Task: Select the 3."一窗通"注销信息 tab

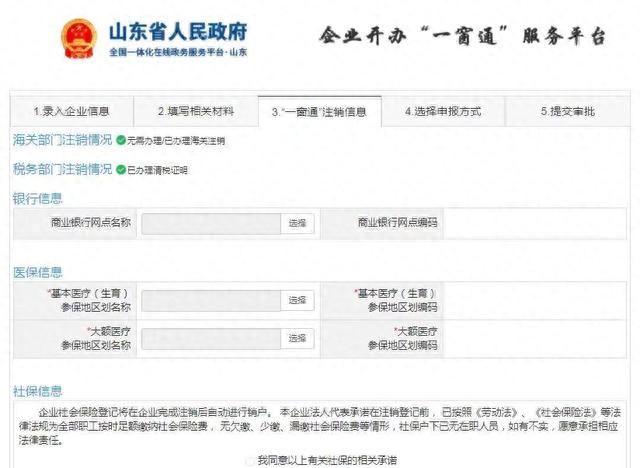Action: point(320,112)
